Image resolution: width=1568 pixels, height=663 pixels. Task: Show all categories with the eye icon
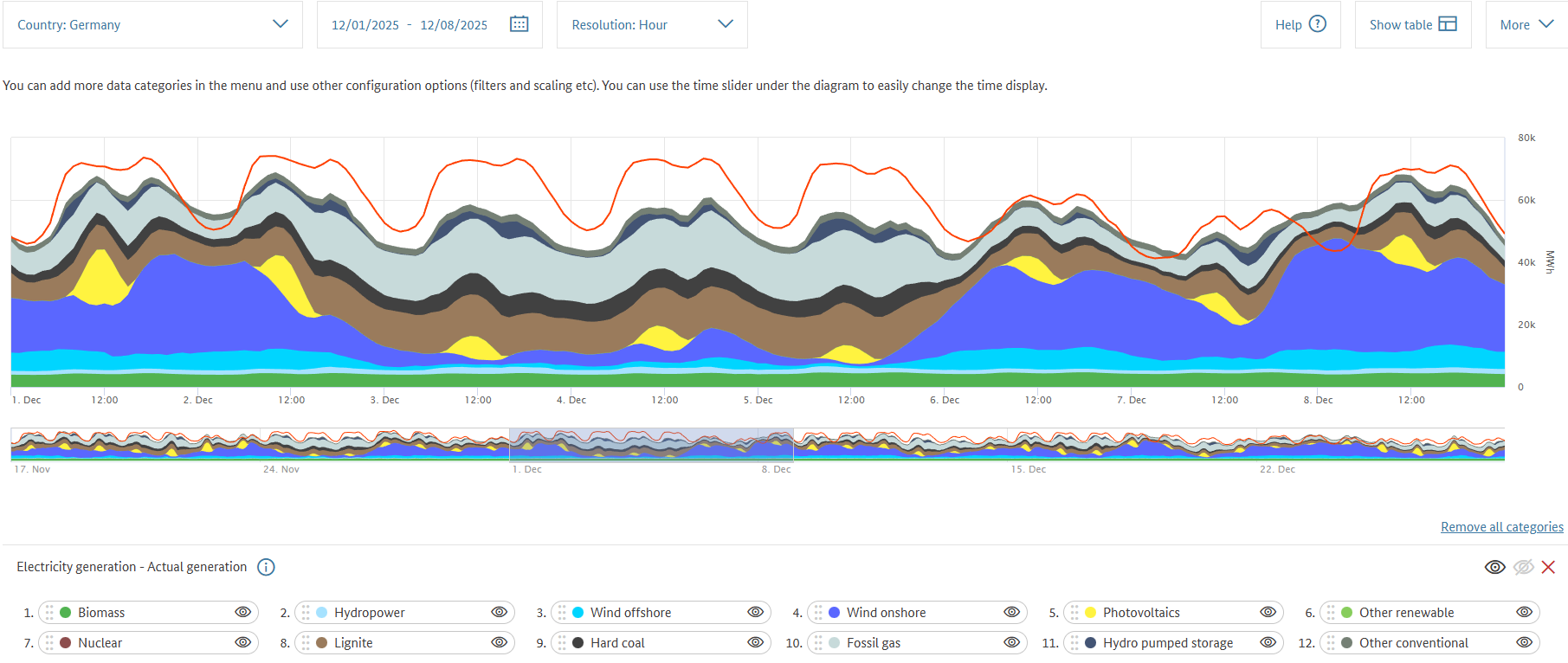1494,567
